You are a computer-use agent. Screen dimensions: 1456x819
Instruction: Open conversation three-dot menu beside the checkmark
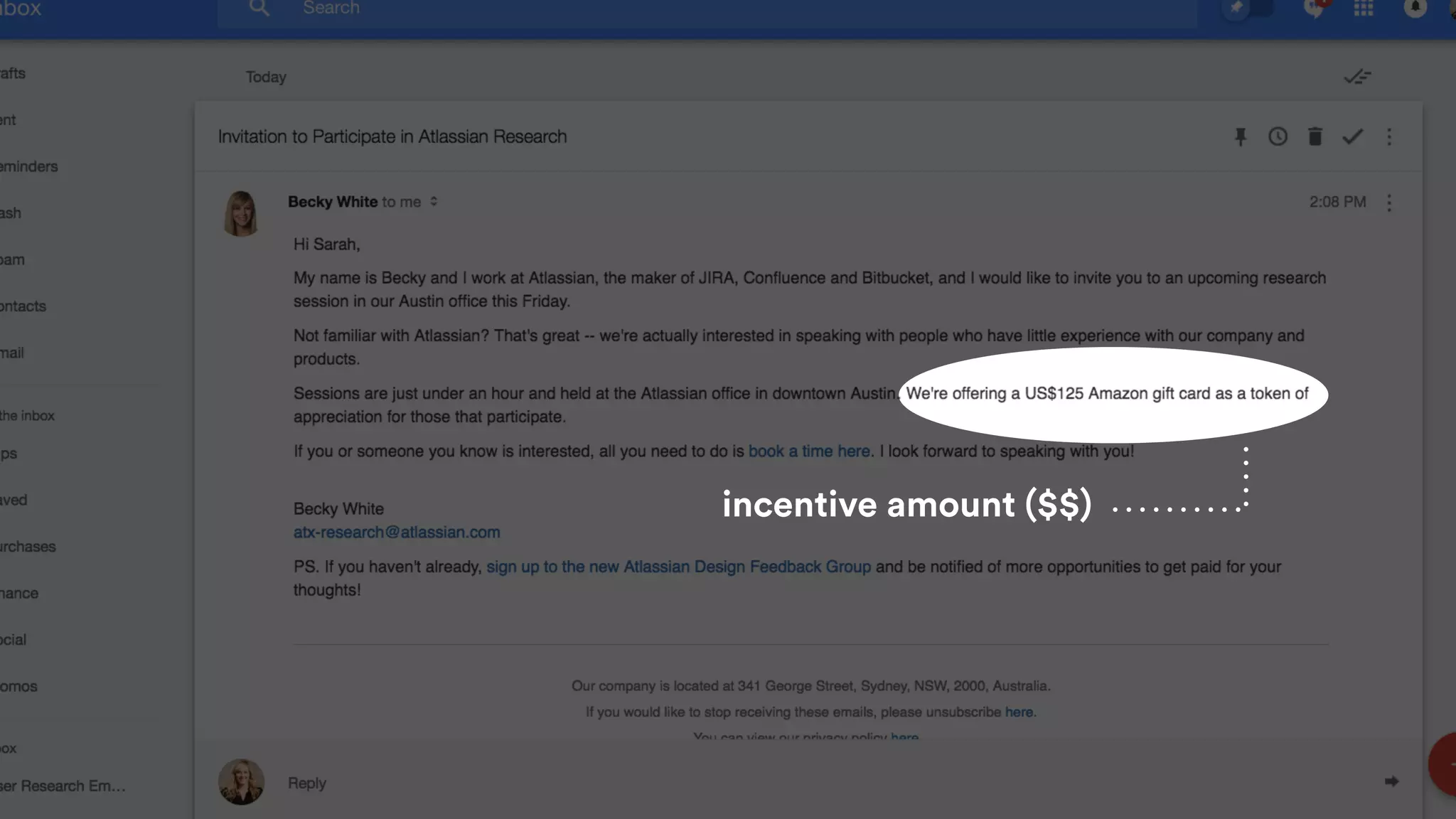1389,136
